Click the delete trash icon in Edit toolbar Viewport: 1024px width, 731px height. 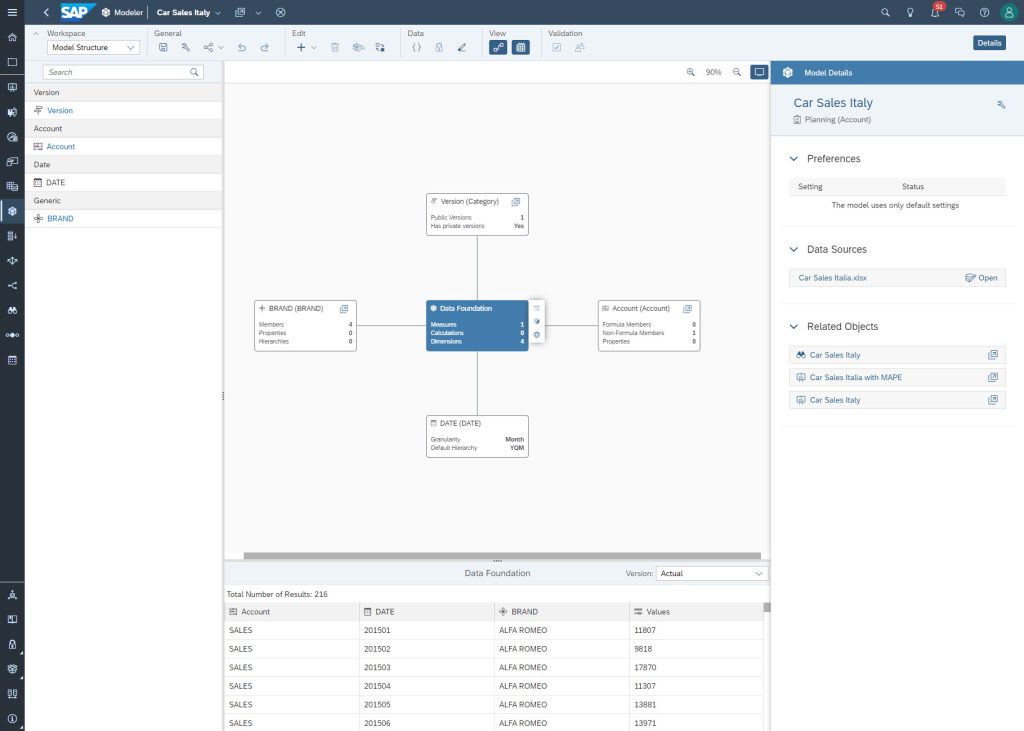335,47
